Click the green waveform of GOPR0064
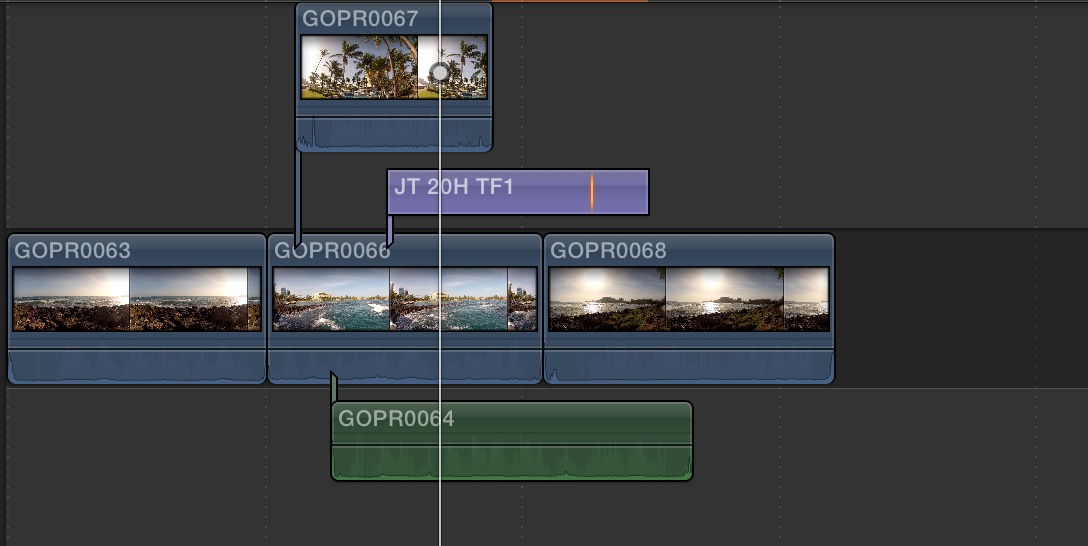Screen dimensions: 1088x546 (x=510, y=461)
